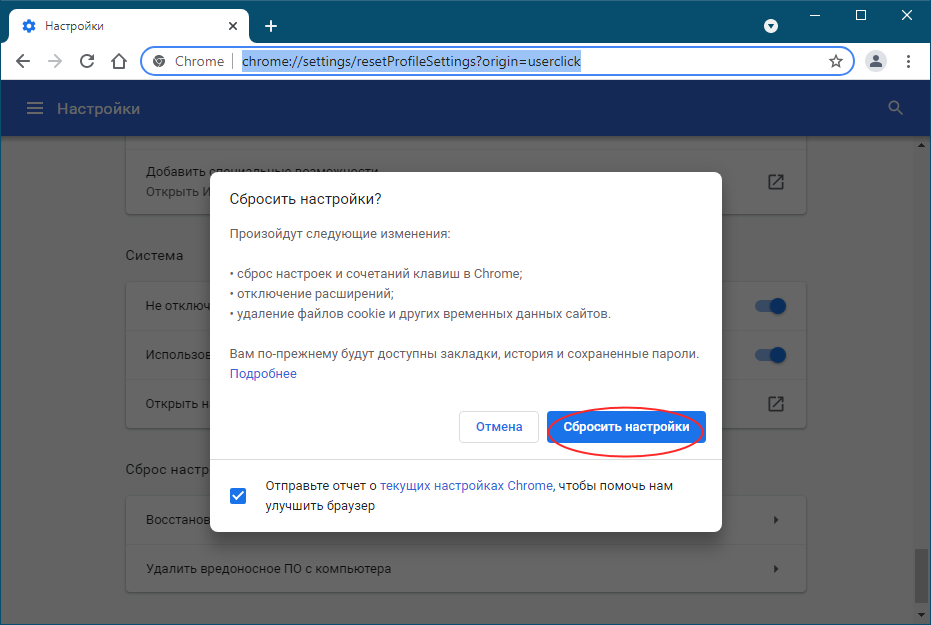Click the forward navigation arrow
The width and height of the screenshot is (931, 625).
[x=55, y=61]
